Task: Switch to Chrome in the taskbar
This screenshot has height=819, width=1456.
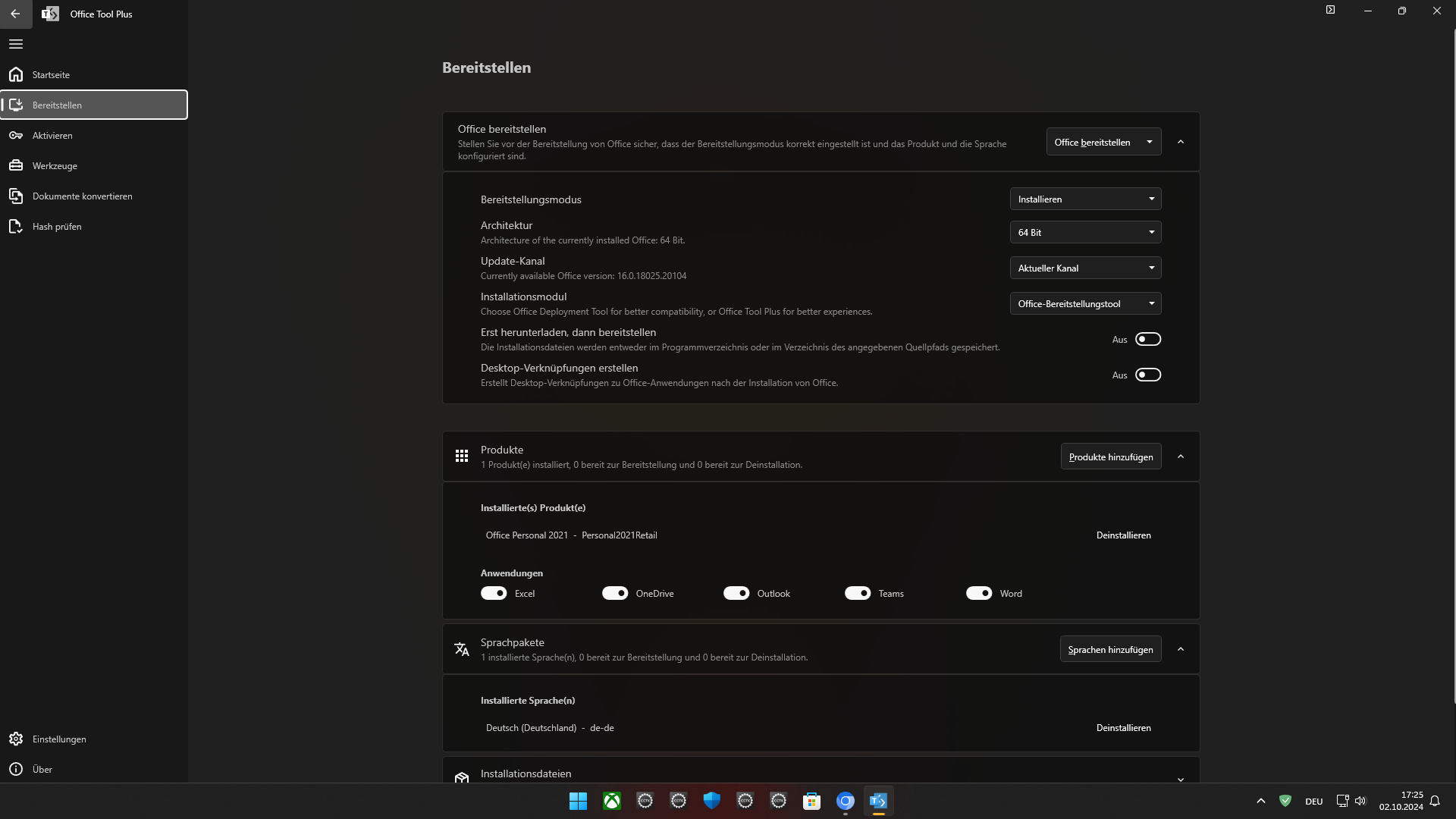Action: click(846, 801)
